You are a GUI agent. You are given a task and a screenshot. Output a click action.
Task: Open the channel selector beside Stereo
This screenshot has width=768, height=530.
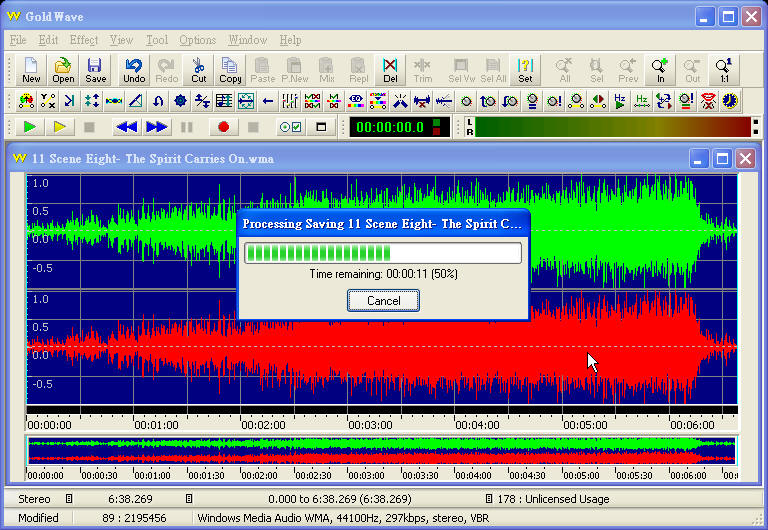pyautogui.click(x=69, y=498)
